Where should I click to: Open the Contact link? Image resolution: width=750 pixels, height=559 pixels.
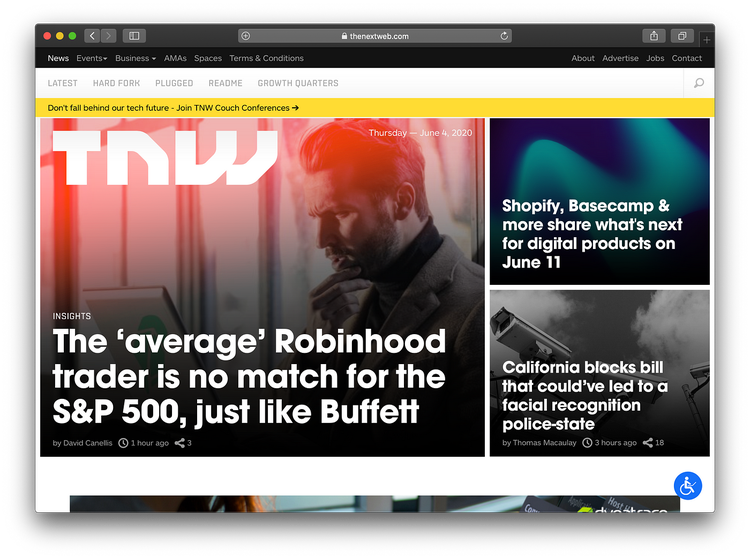coord(687,58)
